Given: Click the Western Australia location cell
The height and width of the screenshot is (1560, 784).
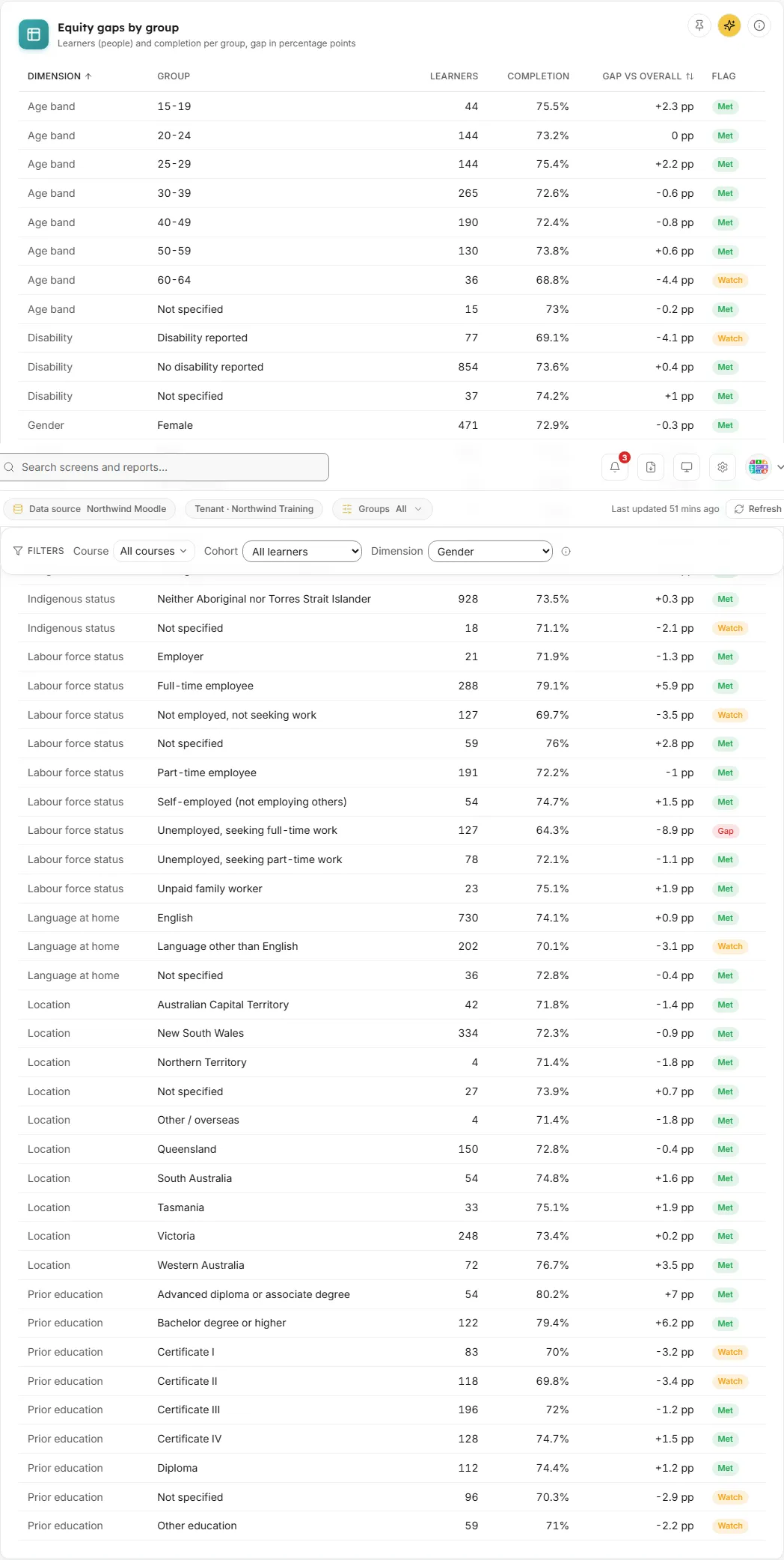Looking at the screenshot, I should coord(200,1265).
